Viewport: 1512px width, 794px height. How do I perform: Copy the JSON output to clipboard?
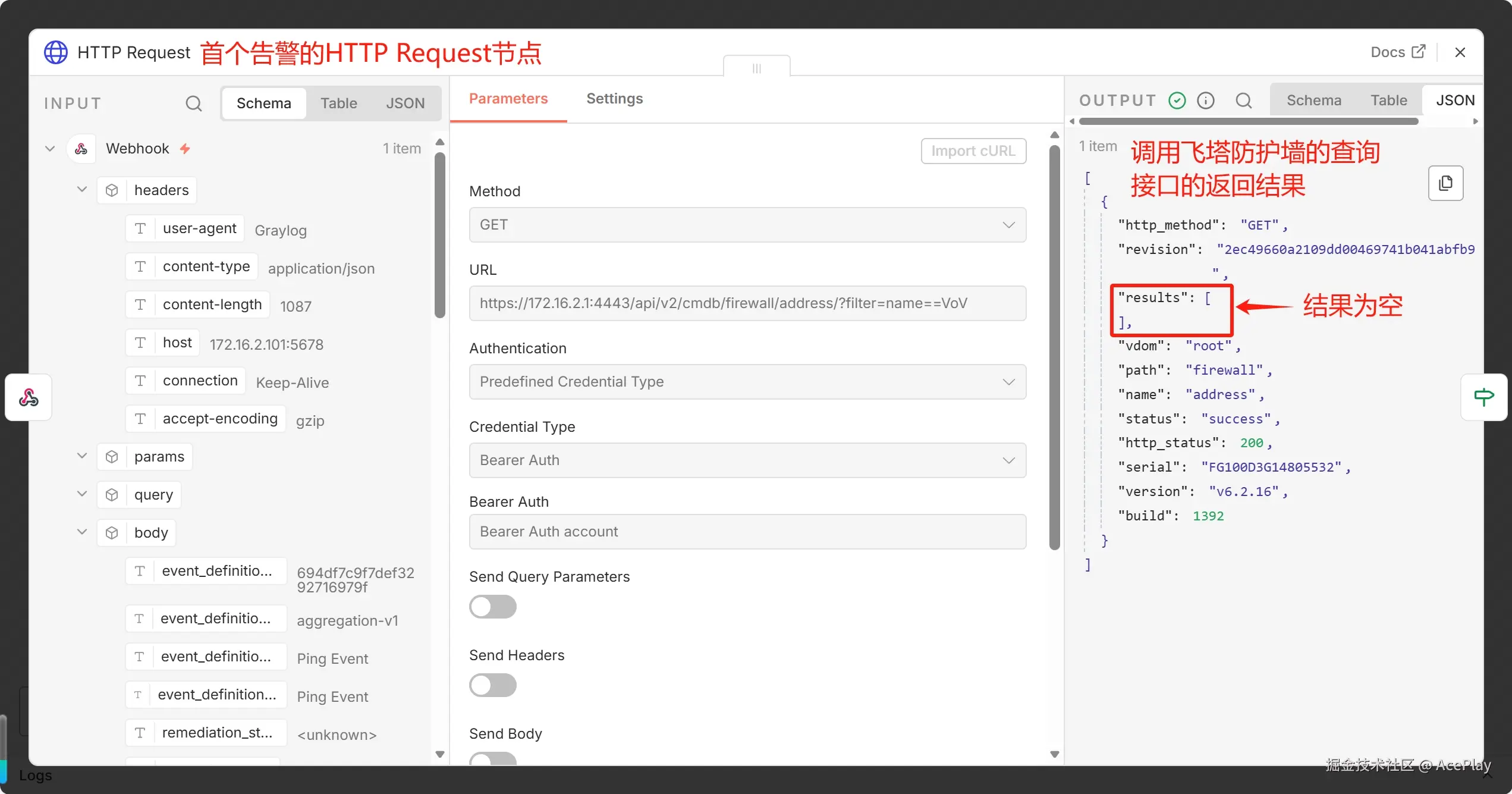tap(1445, 183)
